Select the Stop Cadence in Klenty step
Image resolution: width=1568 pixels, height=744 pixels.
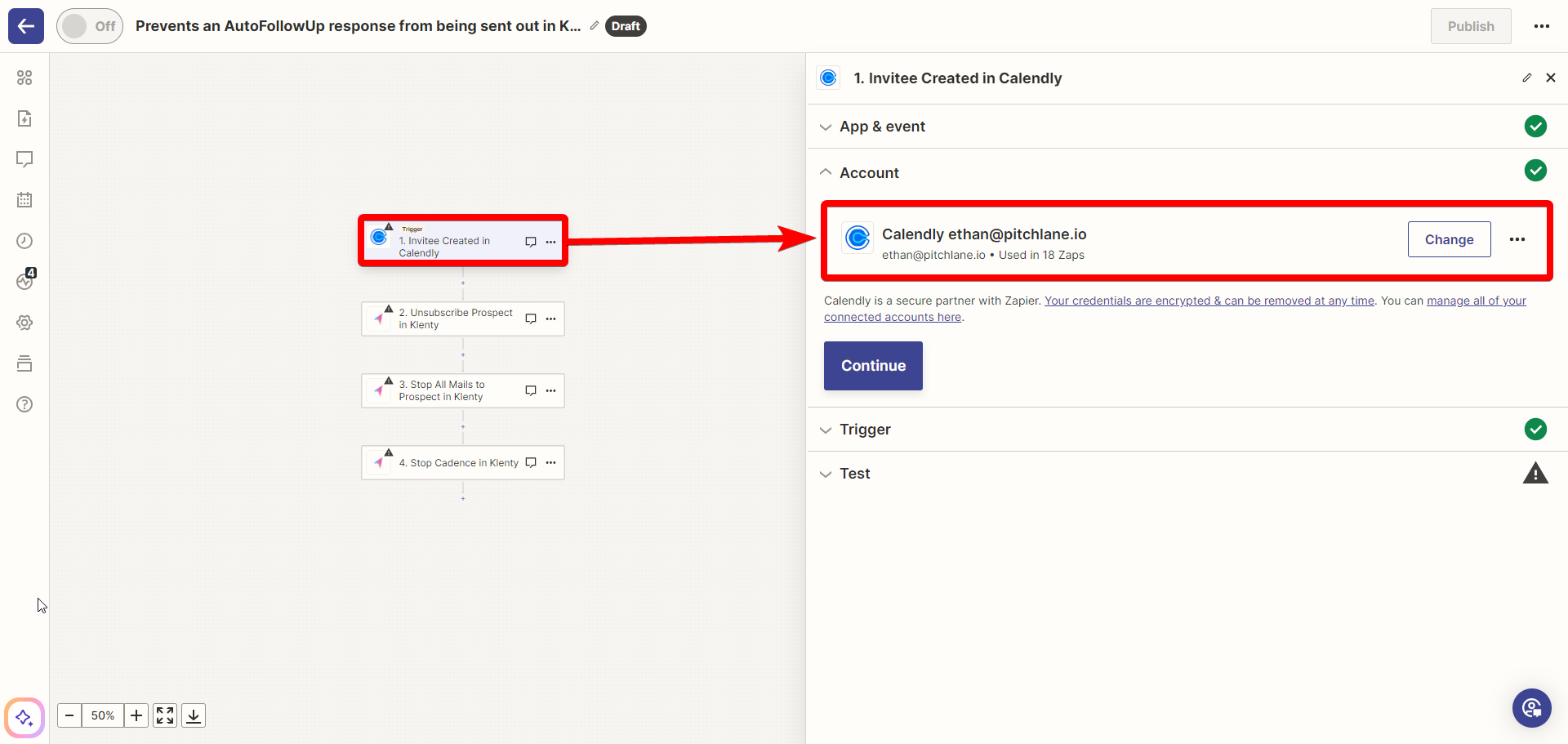(463, 462)
